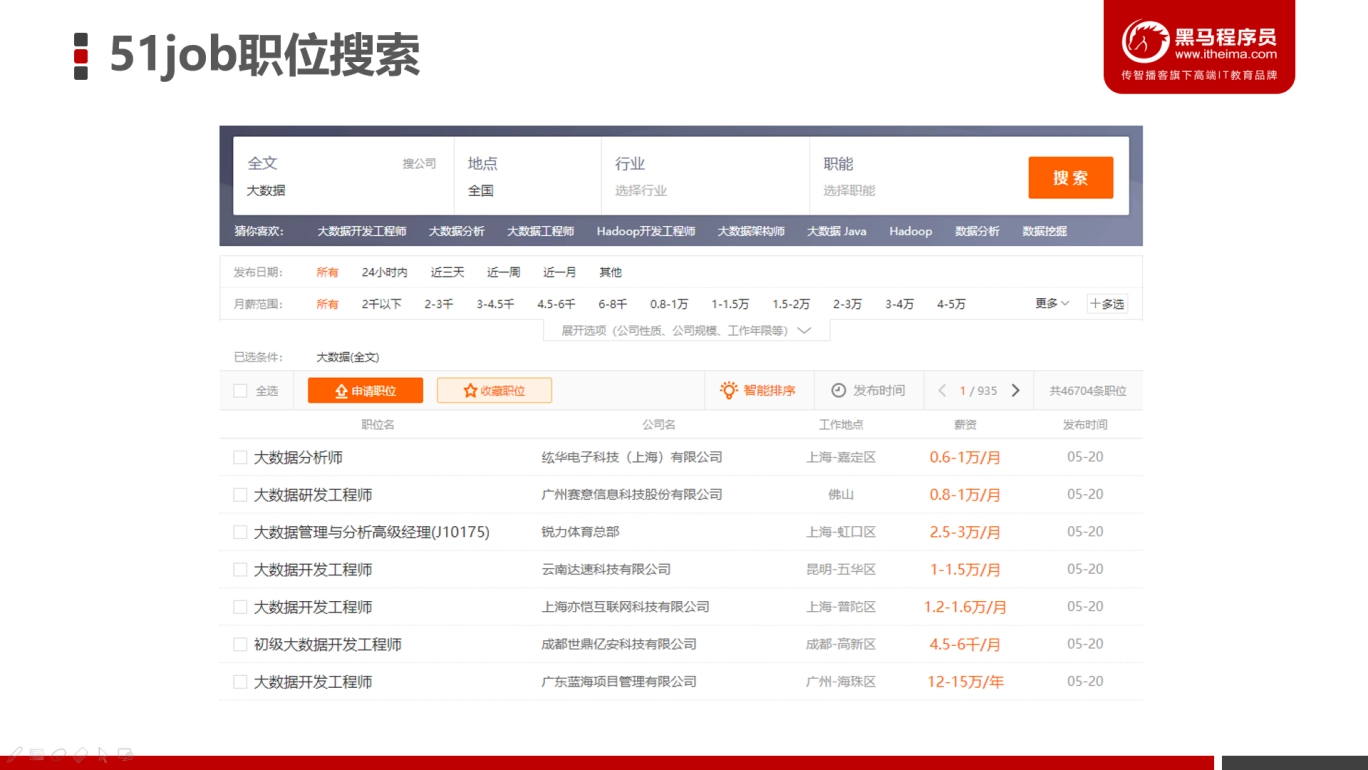1368x770 pixels.
Task: Select salary range 0.8-1万
Action: click(x=669, y=304)
